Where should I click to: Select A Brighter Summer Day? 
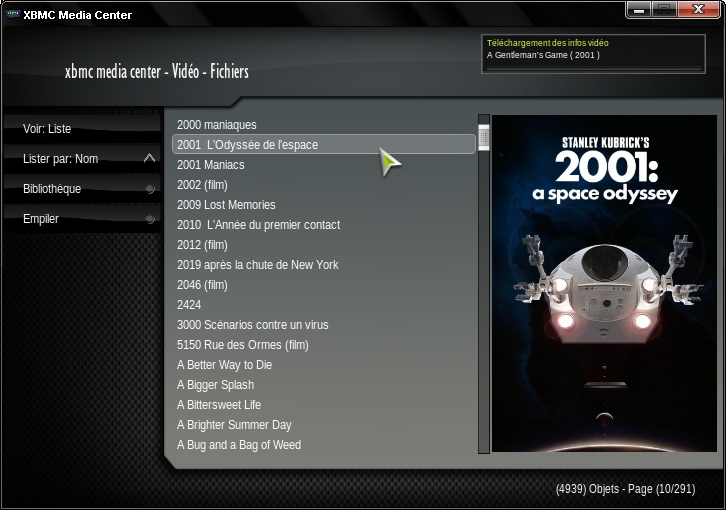pos(324,425)
